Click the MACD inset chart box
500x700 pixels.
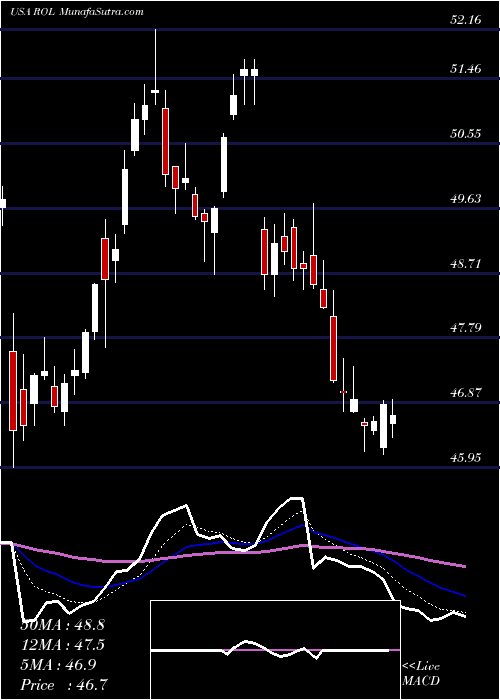(x=275, y=650)
